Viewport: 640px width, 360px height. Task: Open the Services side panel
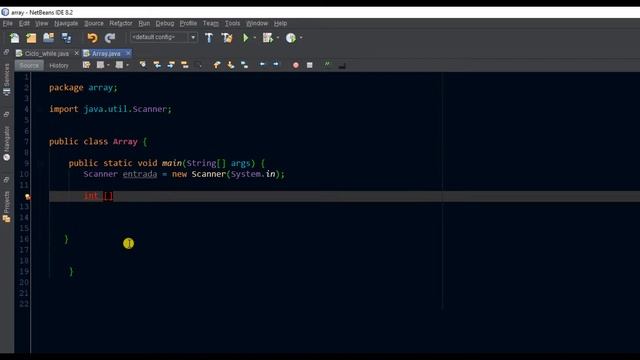coord(7,80)
